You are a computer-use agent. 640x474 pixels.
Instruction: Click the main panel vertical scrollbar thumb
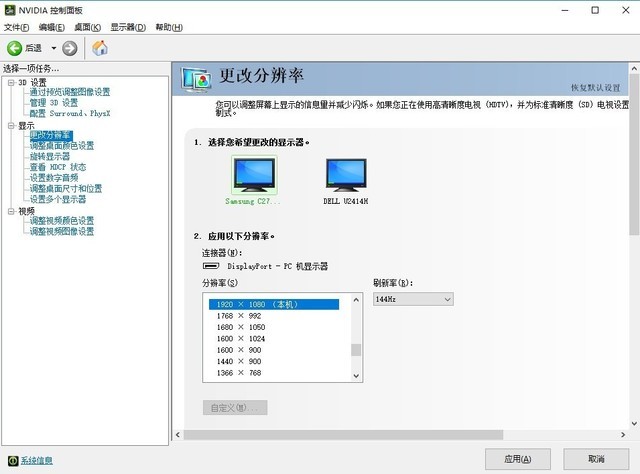coord(634,155)
